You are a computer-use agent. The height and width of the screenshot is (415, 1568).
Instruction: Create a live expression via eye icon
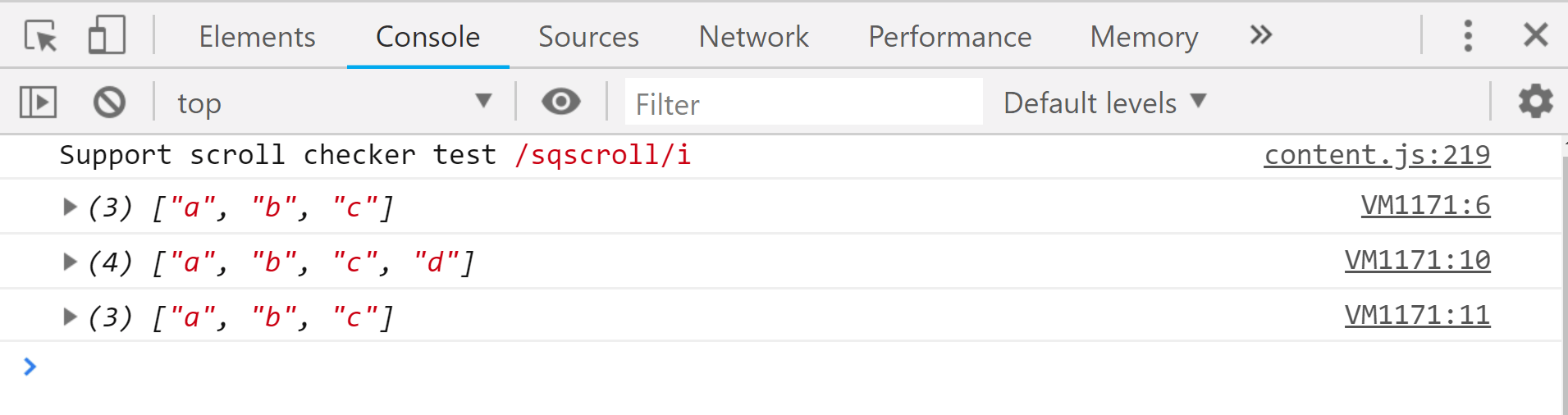click(561, 102)
